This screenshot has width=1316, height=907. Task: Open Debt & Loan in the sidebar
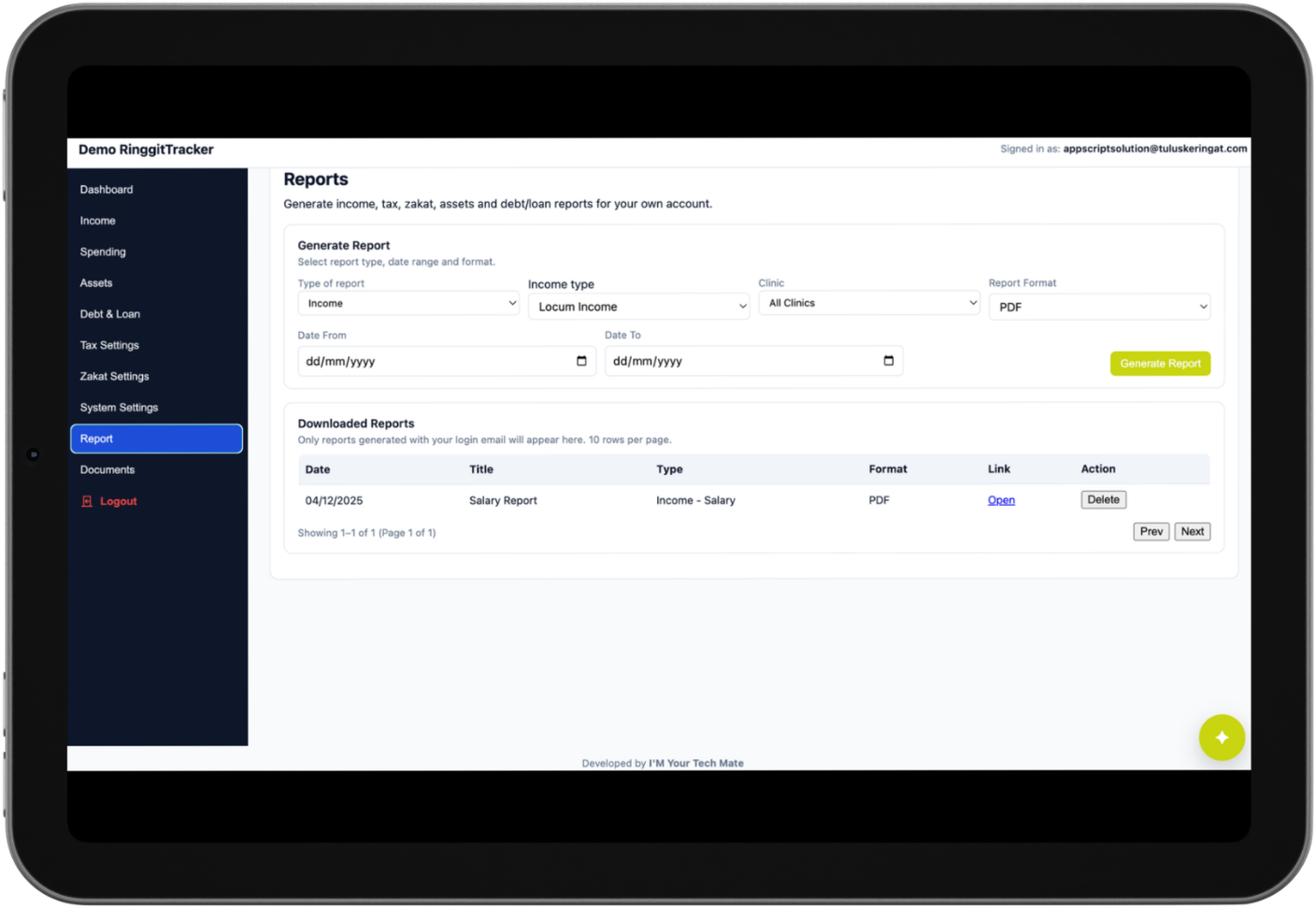[110, 314]
